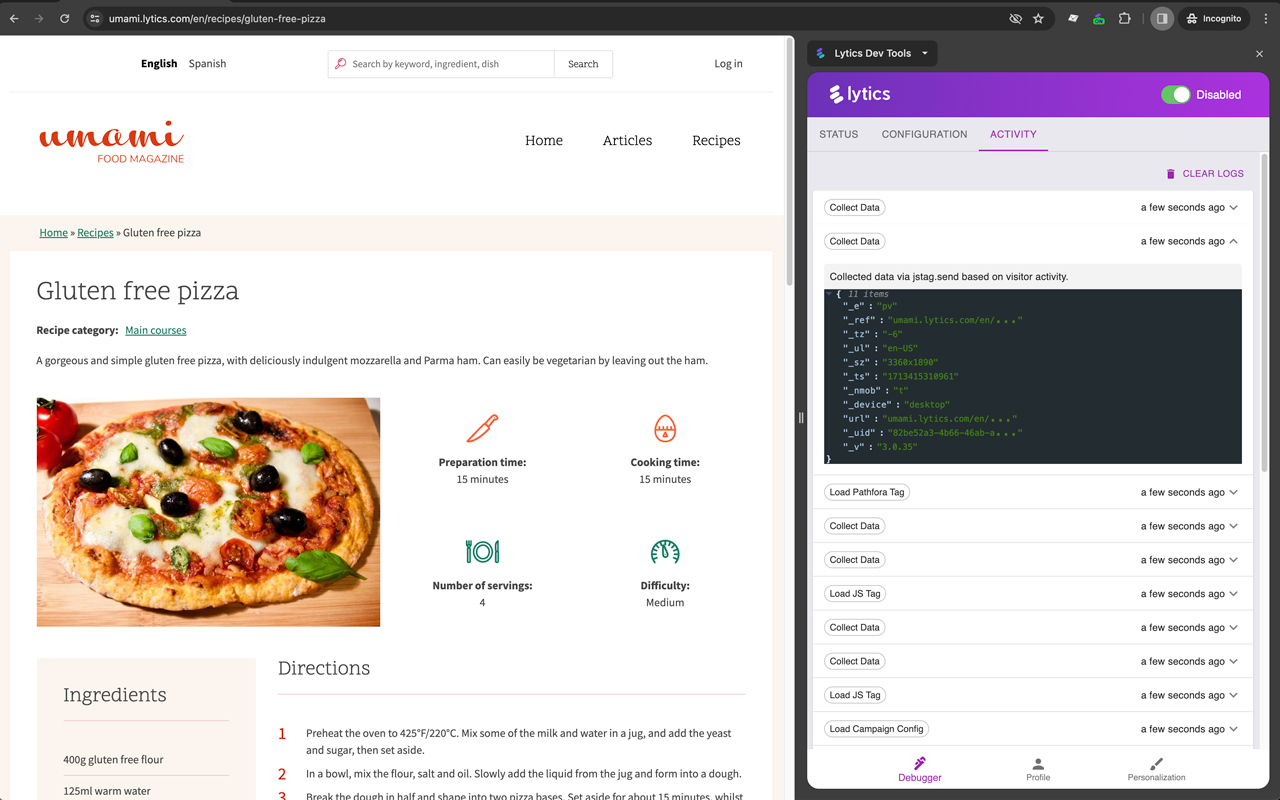The height and width of the screenshot is (800, 1280).
Task: Collapse the expanded Collect Data log entry
Action: 1233,241
